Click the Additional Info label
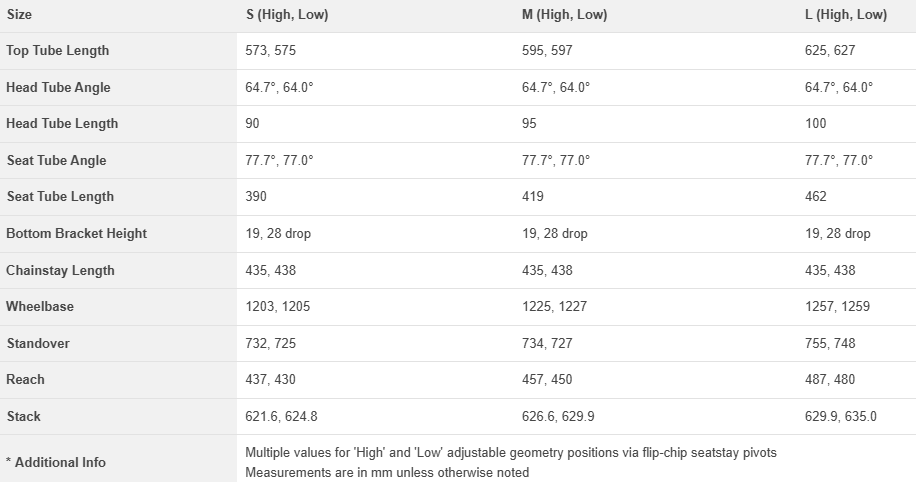Viewport: 916px width, 482px height. (x=56, y=463)
